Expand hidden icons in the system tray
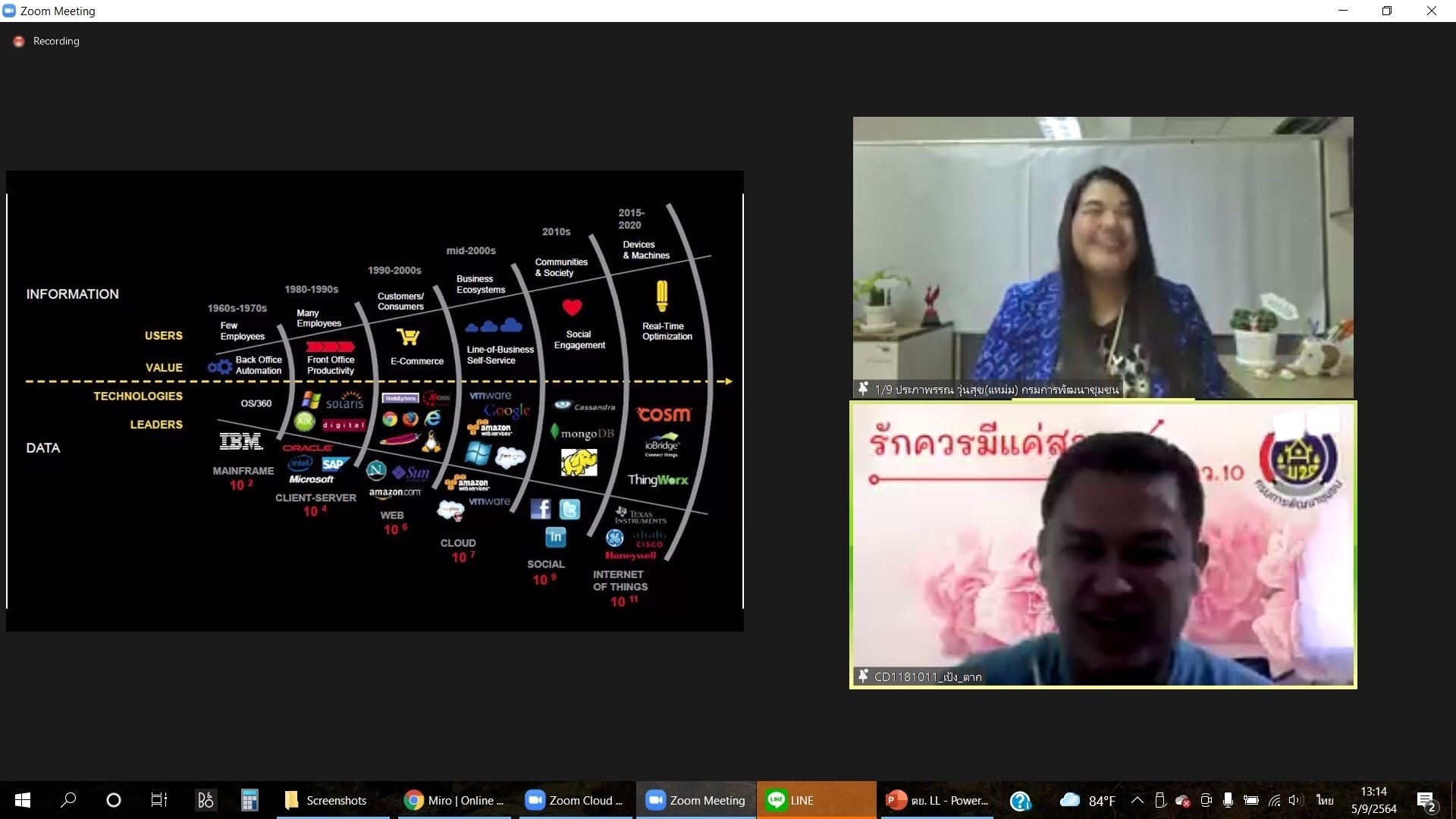The height and width of the screenshot is (819, 1456). (x=1137, y=800)
